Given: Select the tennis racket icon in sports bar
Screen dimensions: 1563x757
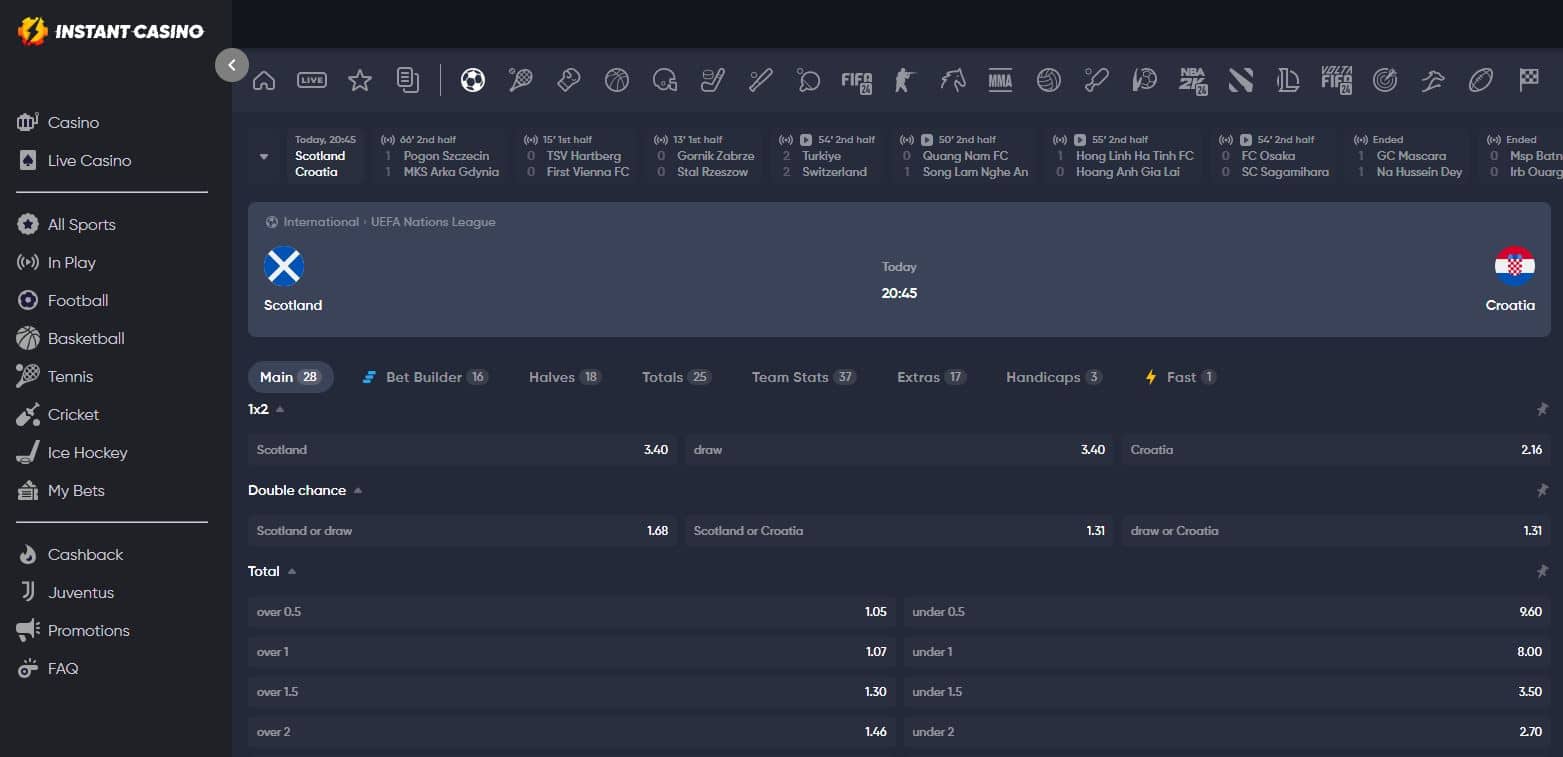Looking at the screenshot, I should pyautogui.click(x=521, y=80).
